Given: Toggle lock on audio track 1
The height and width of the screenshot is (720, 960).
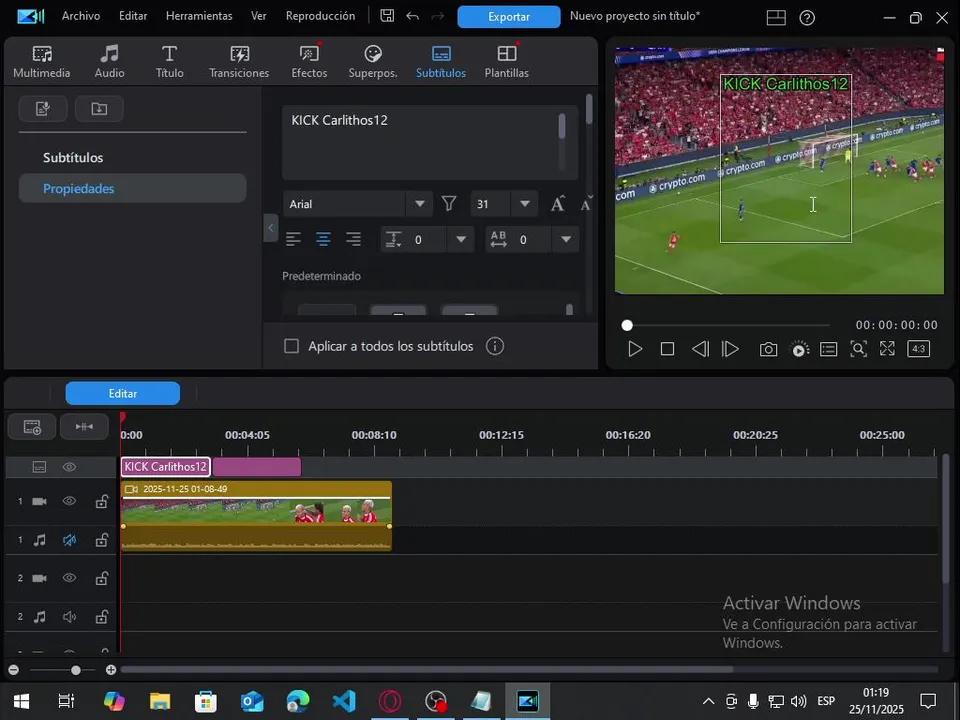Looking at the screenshot, I should 102,540.
